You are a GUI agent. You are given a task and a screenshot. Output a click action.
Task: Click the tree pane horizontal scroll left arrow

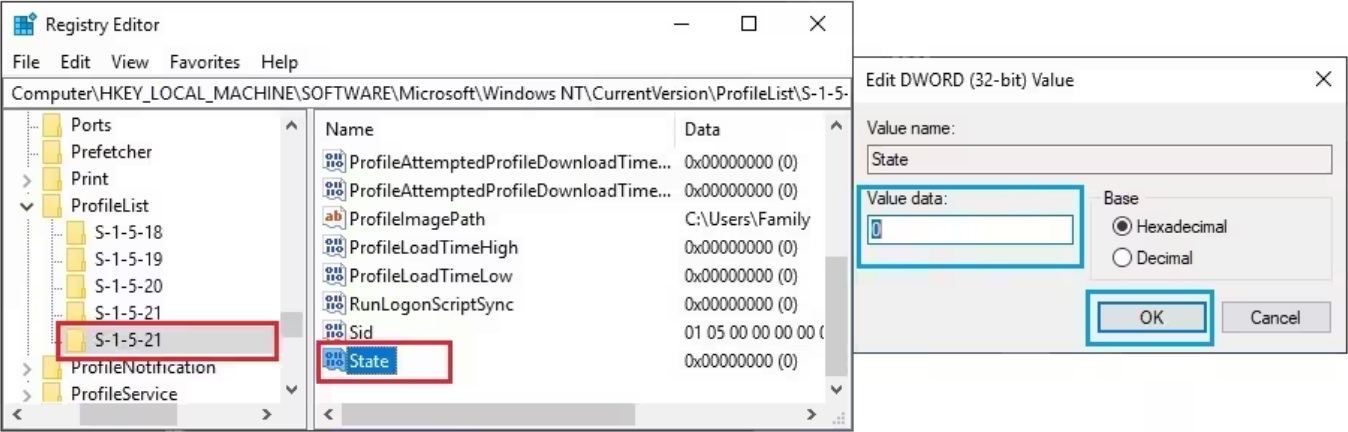pos(18,414)
